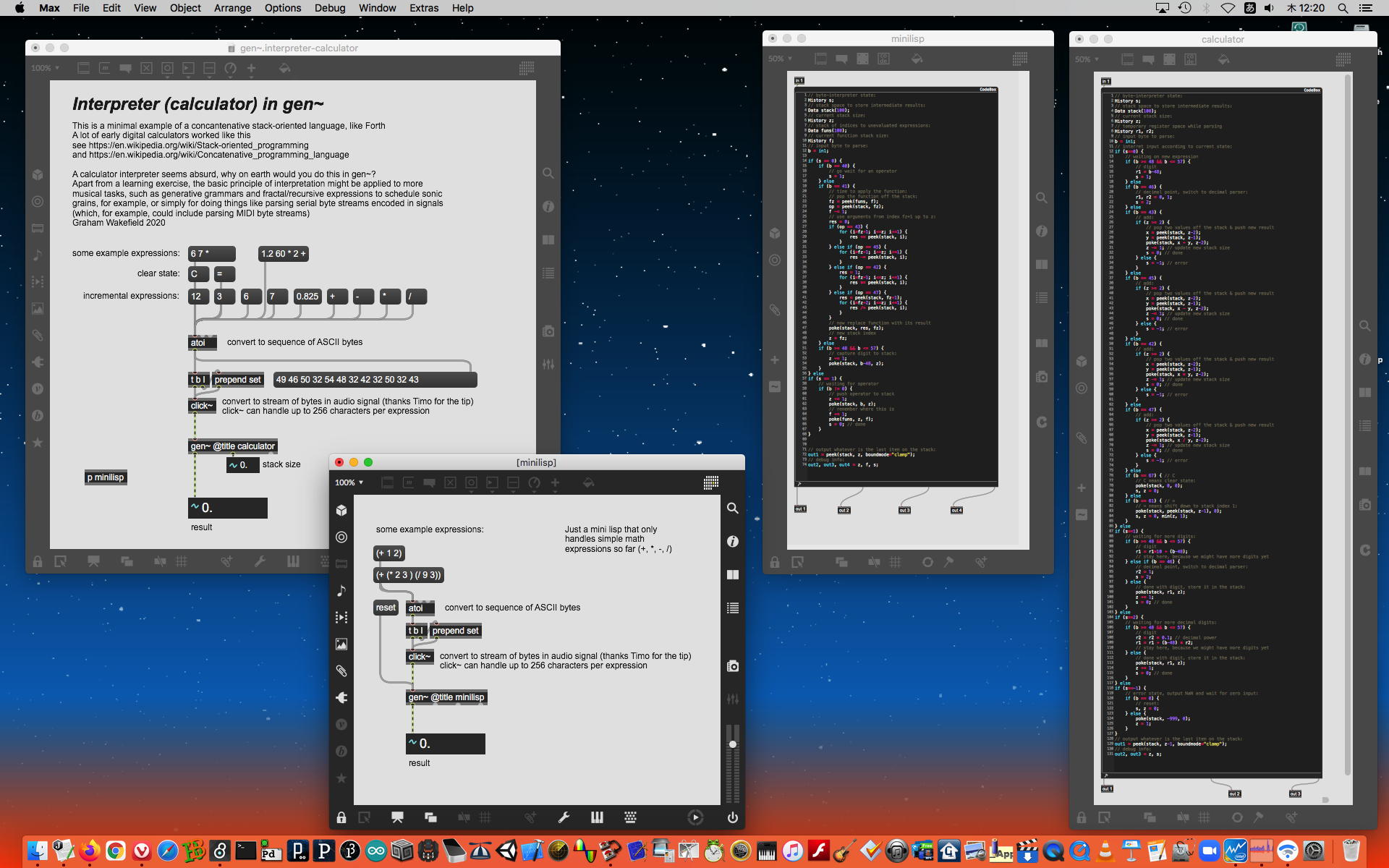1389x868 pixels.
Task: Open images browser in minilisp sidebar
Action: tap(341, 644)
